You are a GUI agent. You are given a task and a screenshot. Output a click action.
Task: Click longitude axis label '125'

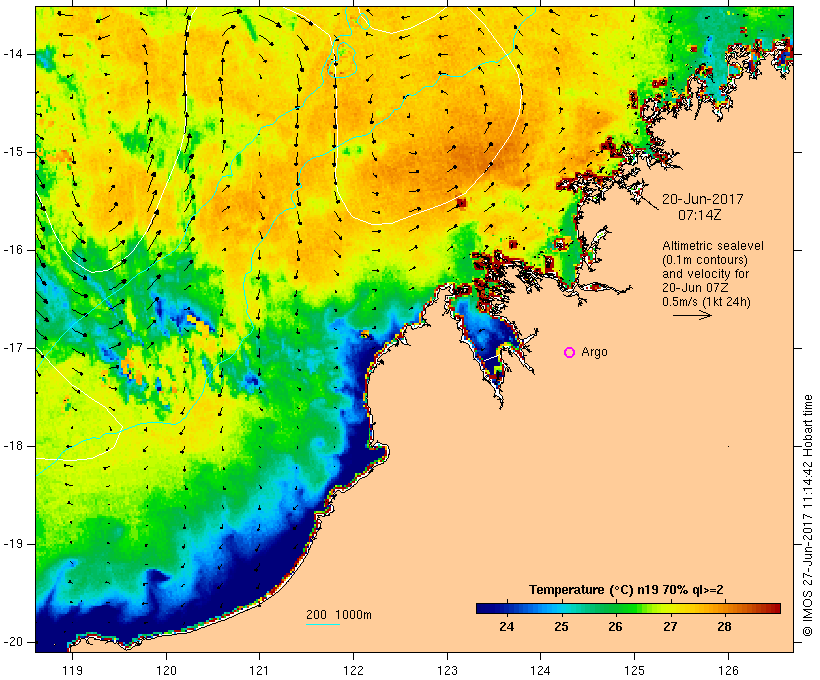tap(635, 670)
